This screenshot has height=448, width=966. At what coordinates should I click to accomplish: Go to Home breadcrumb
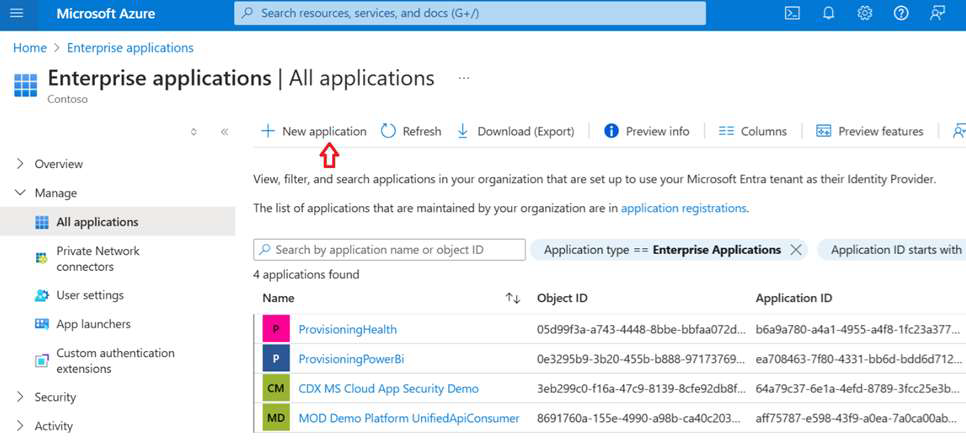pyautogui.click(x=30, y=48)
